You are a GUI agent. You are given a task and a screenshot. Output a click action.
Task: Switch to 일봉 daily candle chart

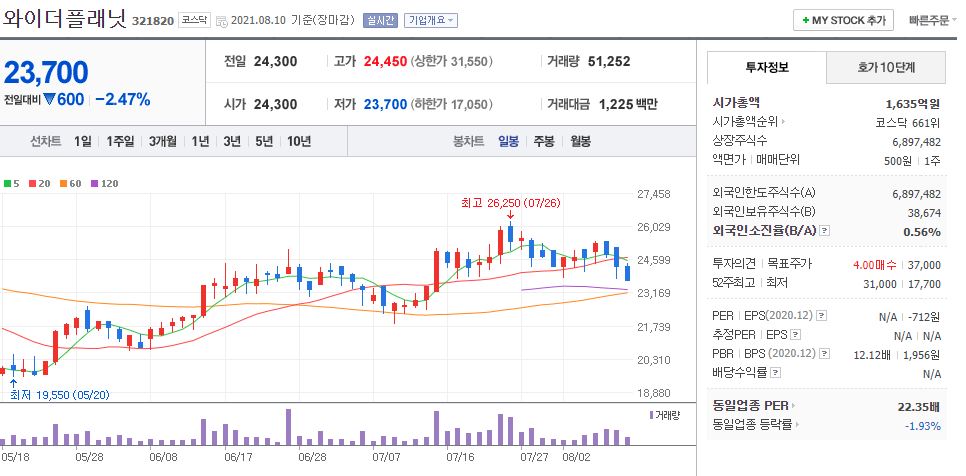[508, 141]
